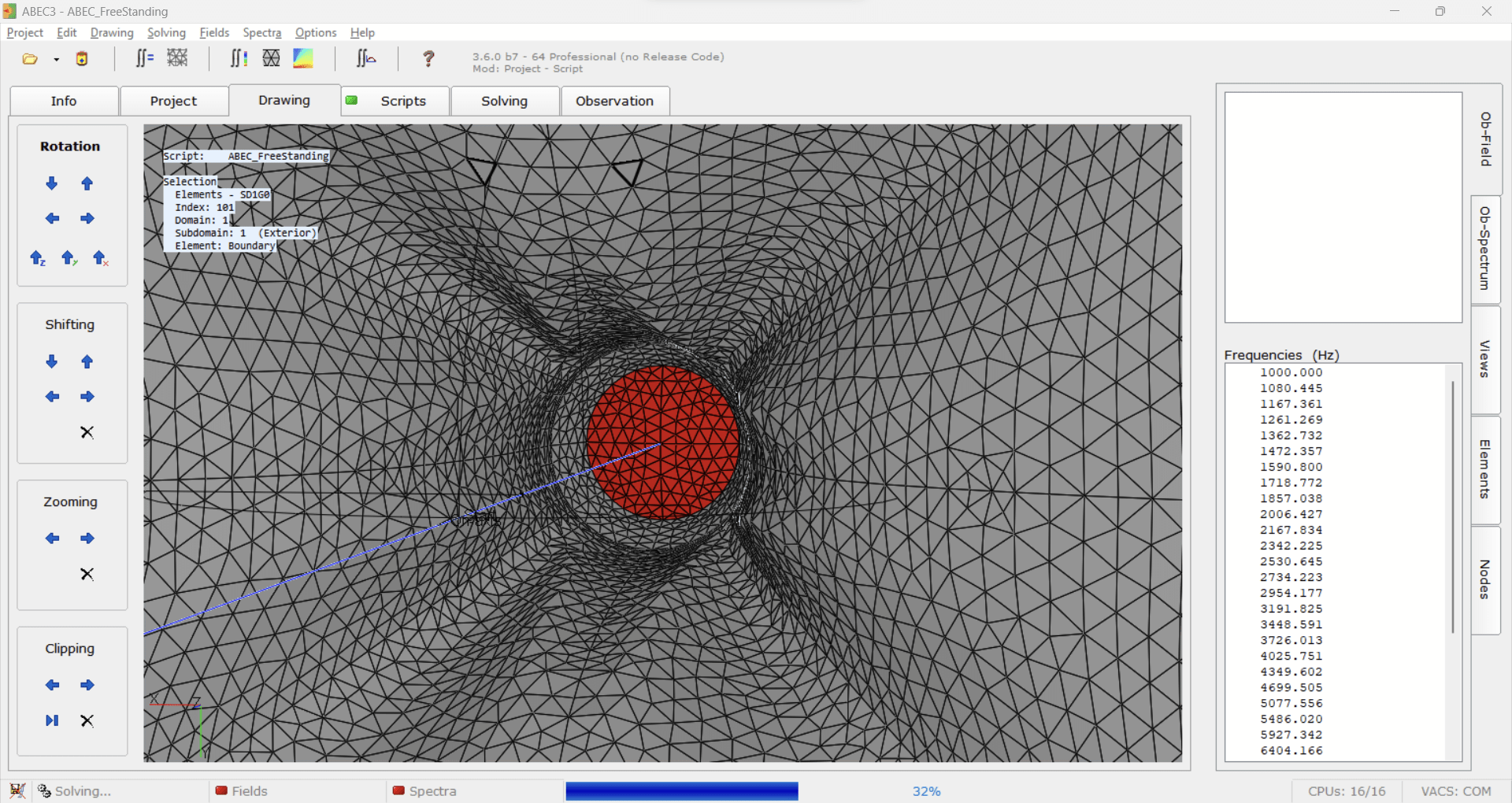The image size is (1512, 803).
Task: Click the clipping flip side icon
Action: pyautogui.click(x=52, y=720)
